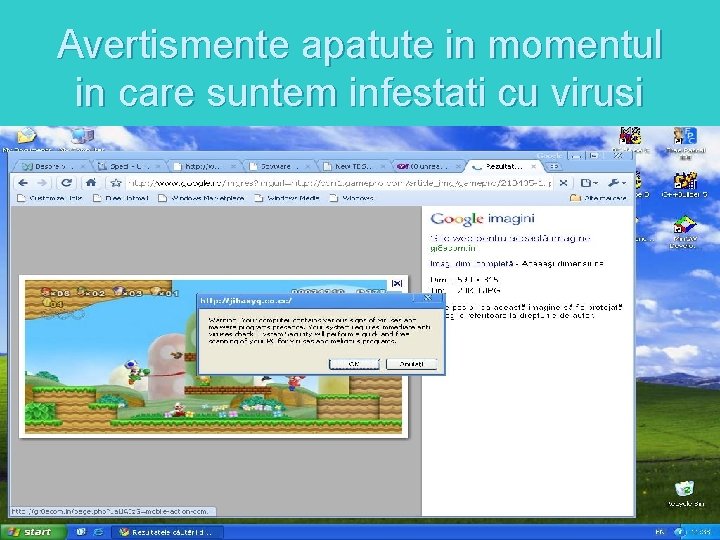Switch to the 'Software' tab
This screenshot has width=720, height=540.
[279, 166]
